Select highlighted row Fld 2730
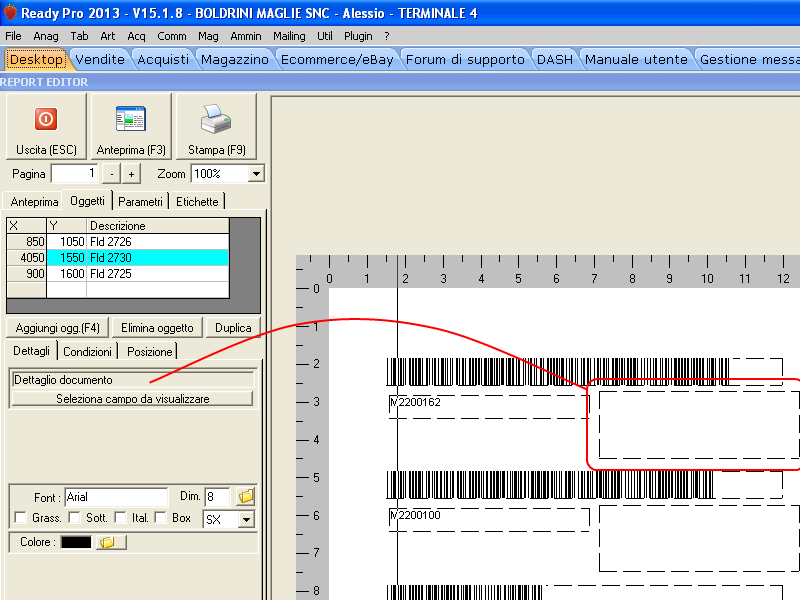The image size is (800, 600). pyautogui.click(x=118, y=258)
